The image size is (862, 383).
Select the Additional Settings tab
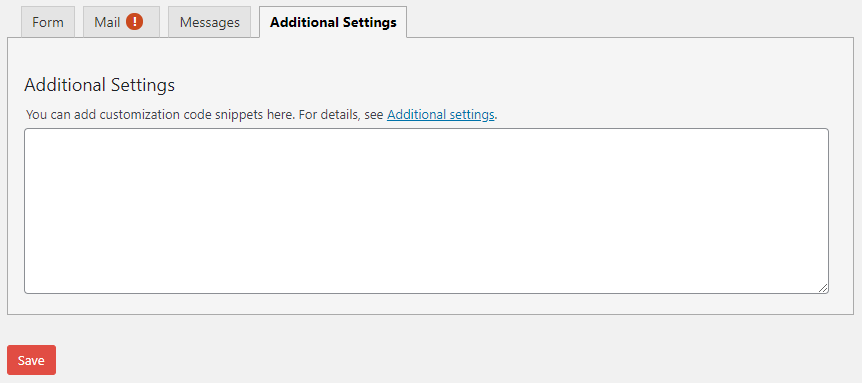point(333,23)
